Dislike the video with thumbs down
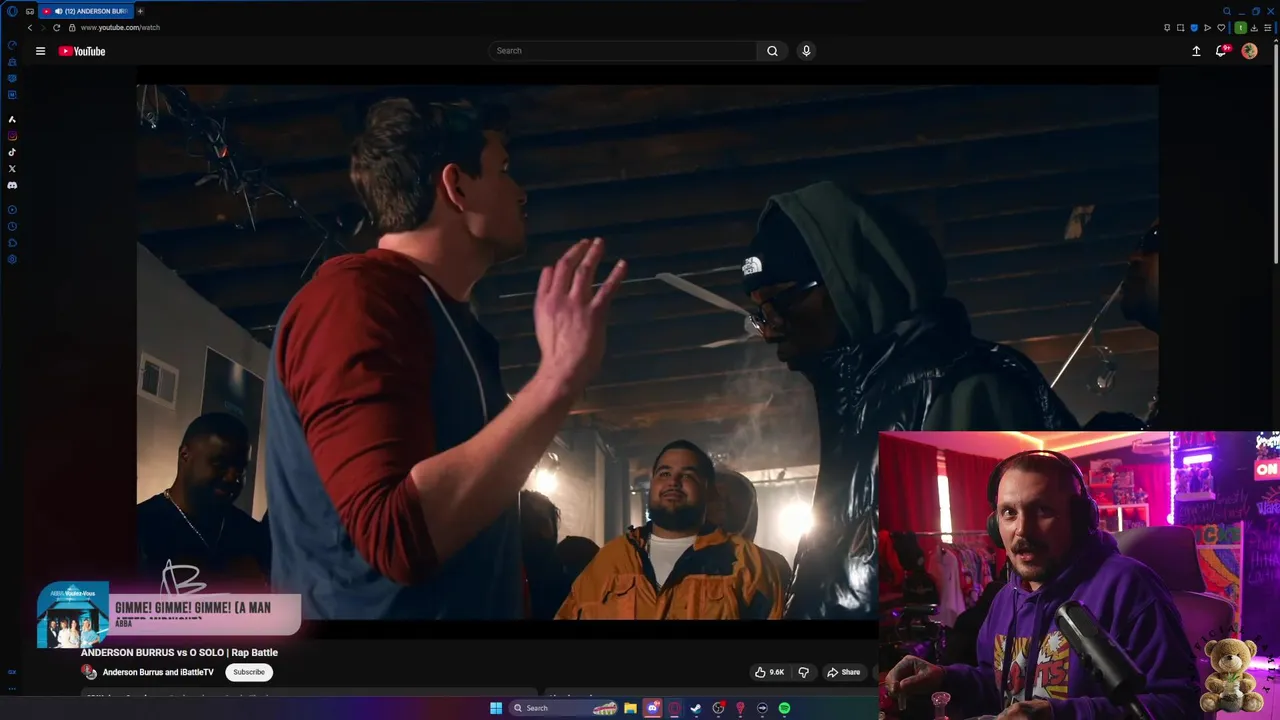 pyautogui.click(x=803, y=672)
